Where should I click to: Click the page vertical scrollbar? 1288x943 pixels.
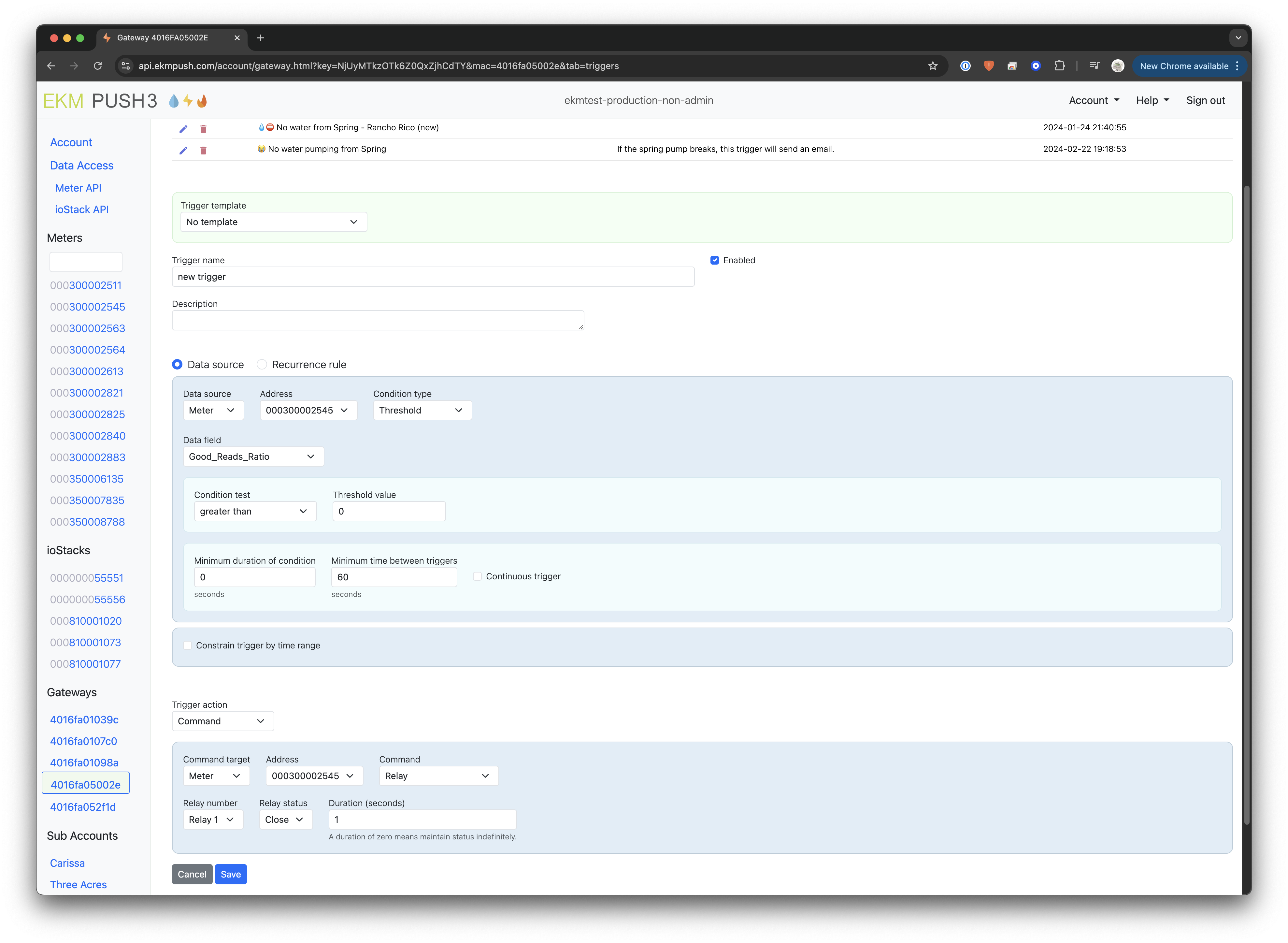(x=1246, y=502)
